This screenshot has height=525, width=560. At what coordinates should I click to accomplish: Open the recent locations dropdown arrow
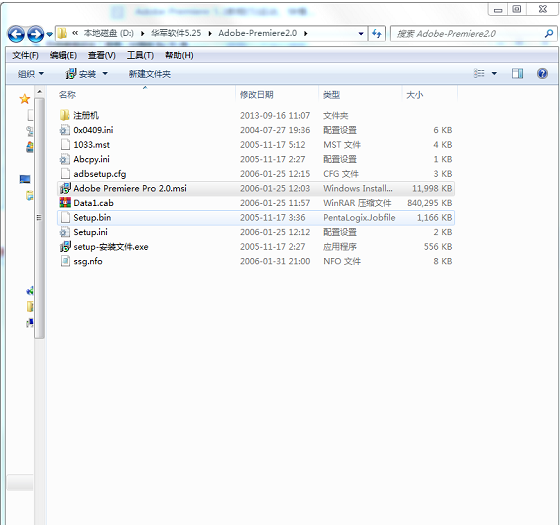[x=50, y=34]
